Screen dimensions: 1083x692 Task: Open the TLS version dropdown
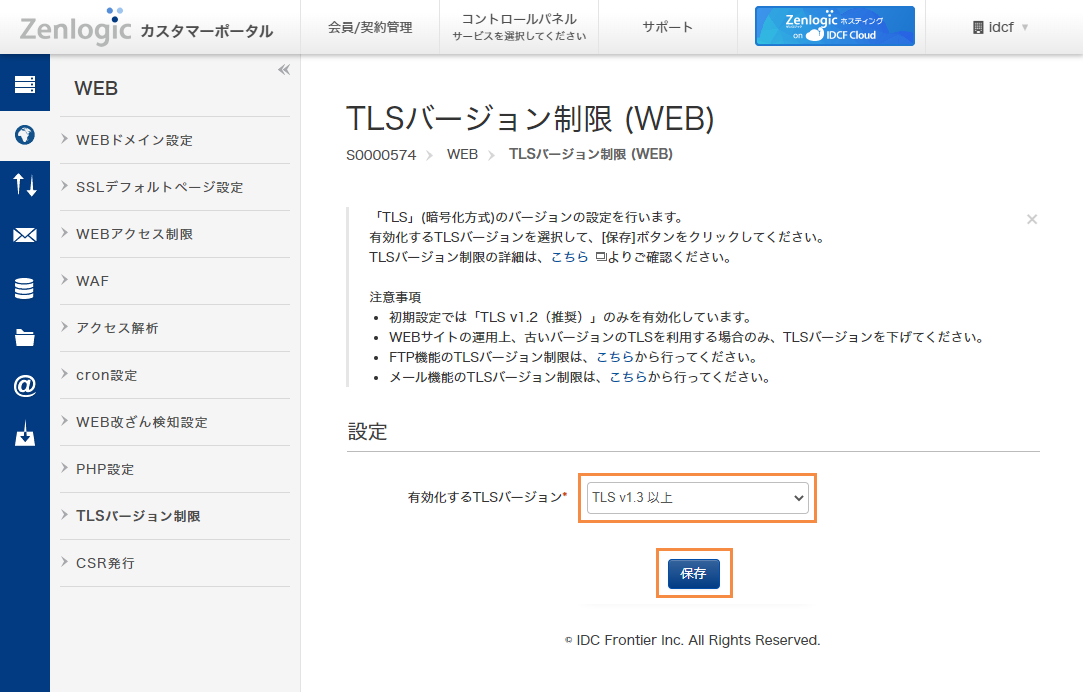pyautogui.click(x=697, y=498)
